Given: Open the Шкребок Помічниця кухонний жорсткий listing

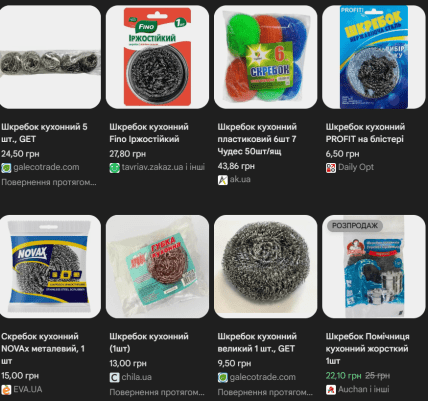Looking at the screenshot, I should point(367,348).
